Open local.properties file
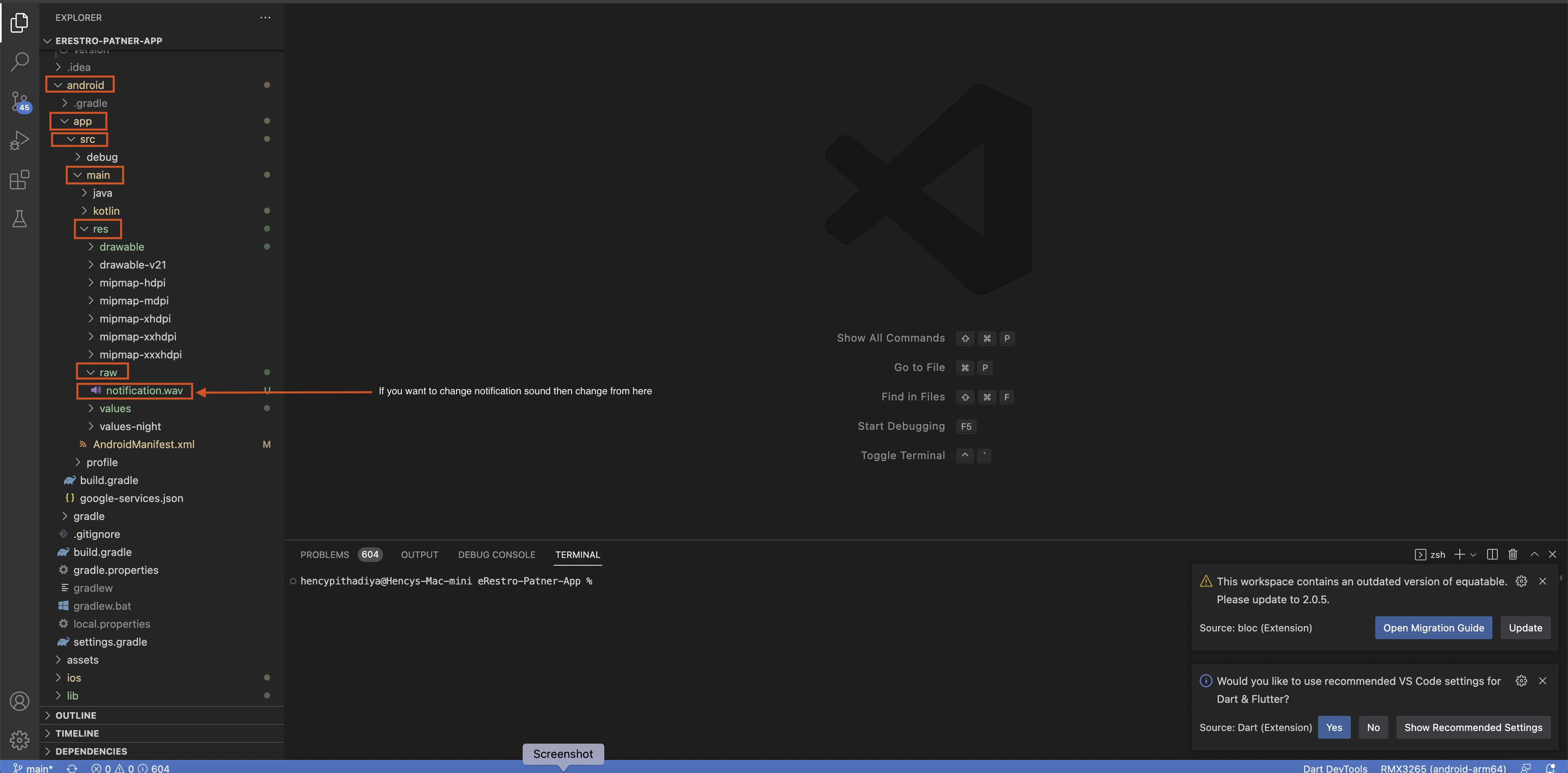This screenshot has height=773, width=1568. [x=111, y=624]
